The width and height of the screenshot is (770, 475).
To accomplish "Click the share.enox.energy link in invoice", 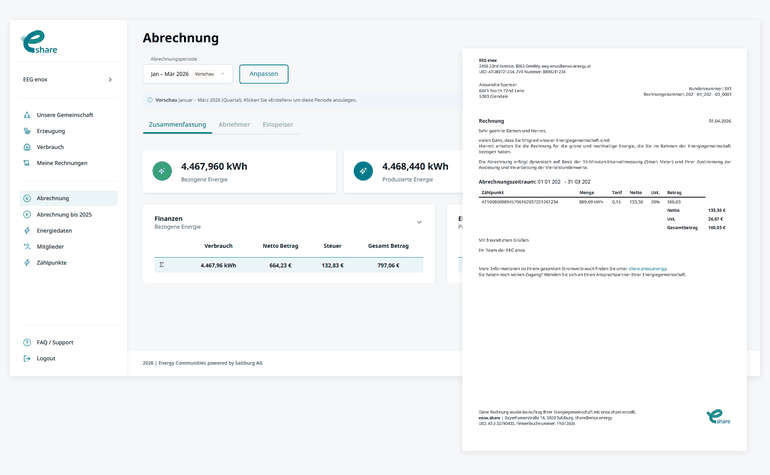I will 648,269.
